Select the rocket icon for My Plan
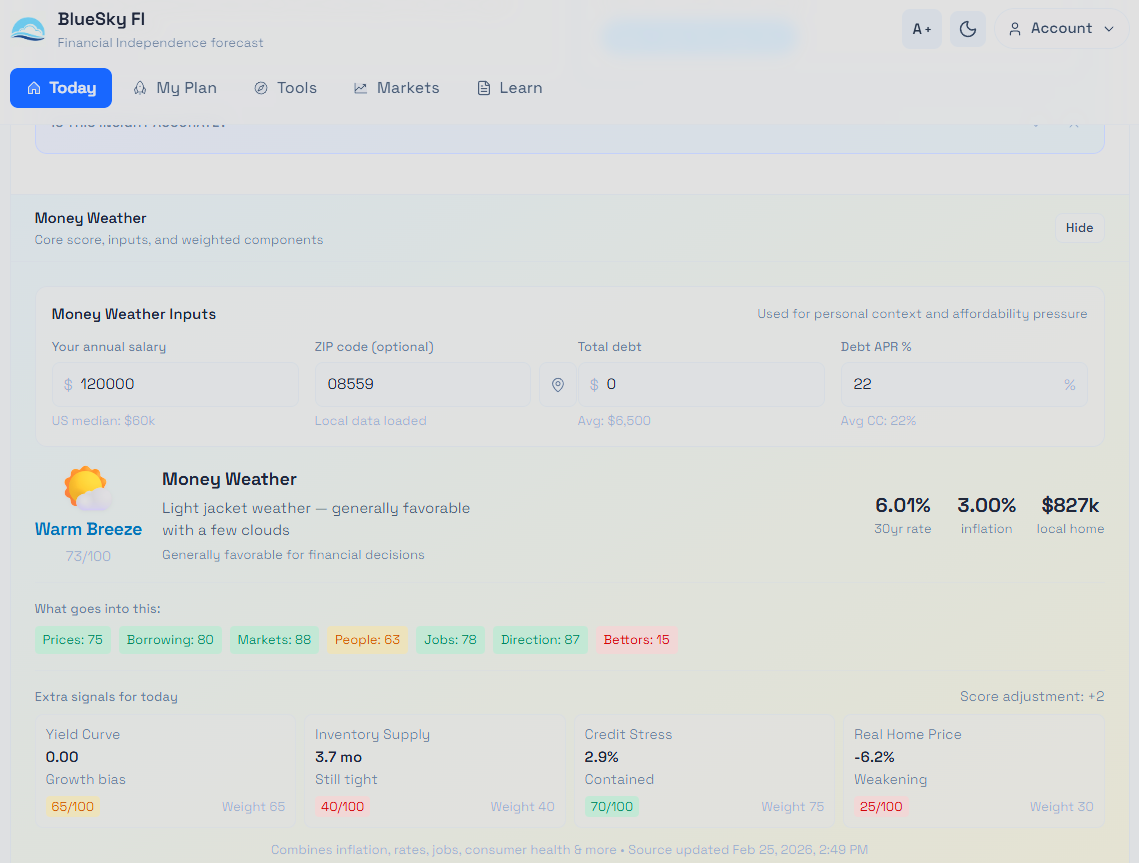This screenshot has height=863, width=1139. [x=140, y=88]
